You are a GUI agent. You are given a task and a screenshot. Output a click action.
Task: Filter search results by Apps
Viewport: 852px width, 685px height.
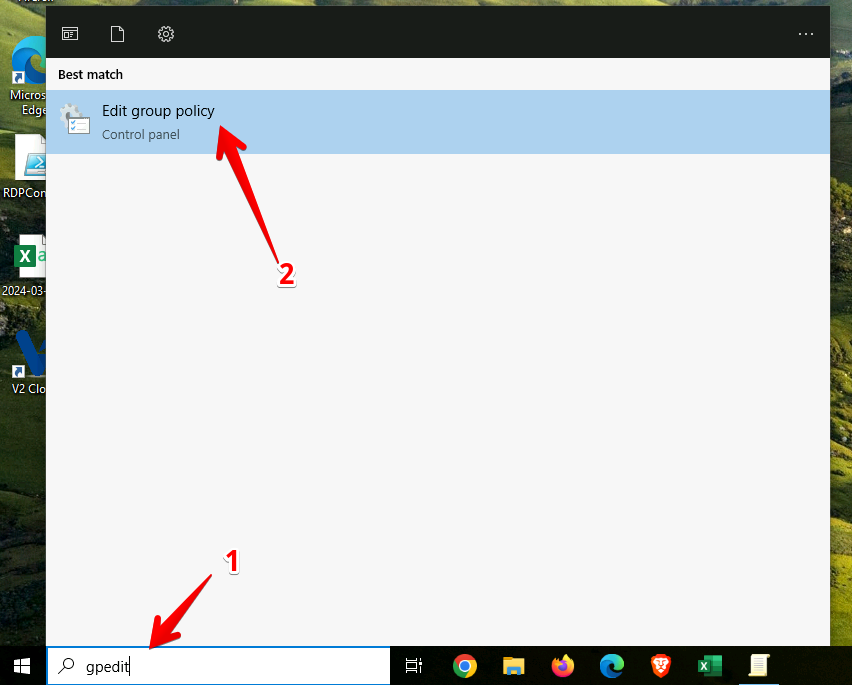pyautogui.click(x=70, y=34)
